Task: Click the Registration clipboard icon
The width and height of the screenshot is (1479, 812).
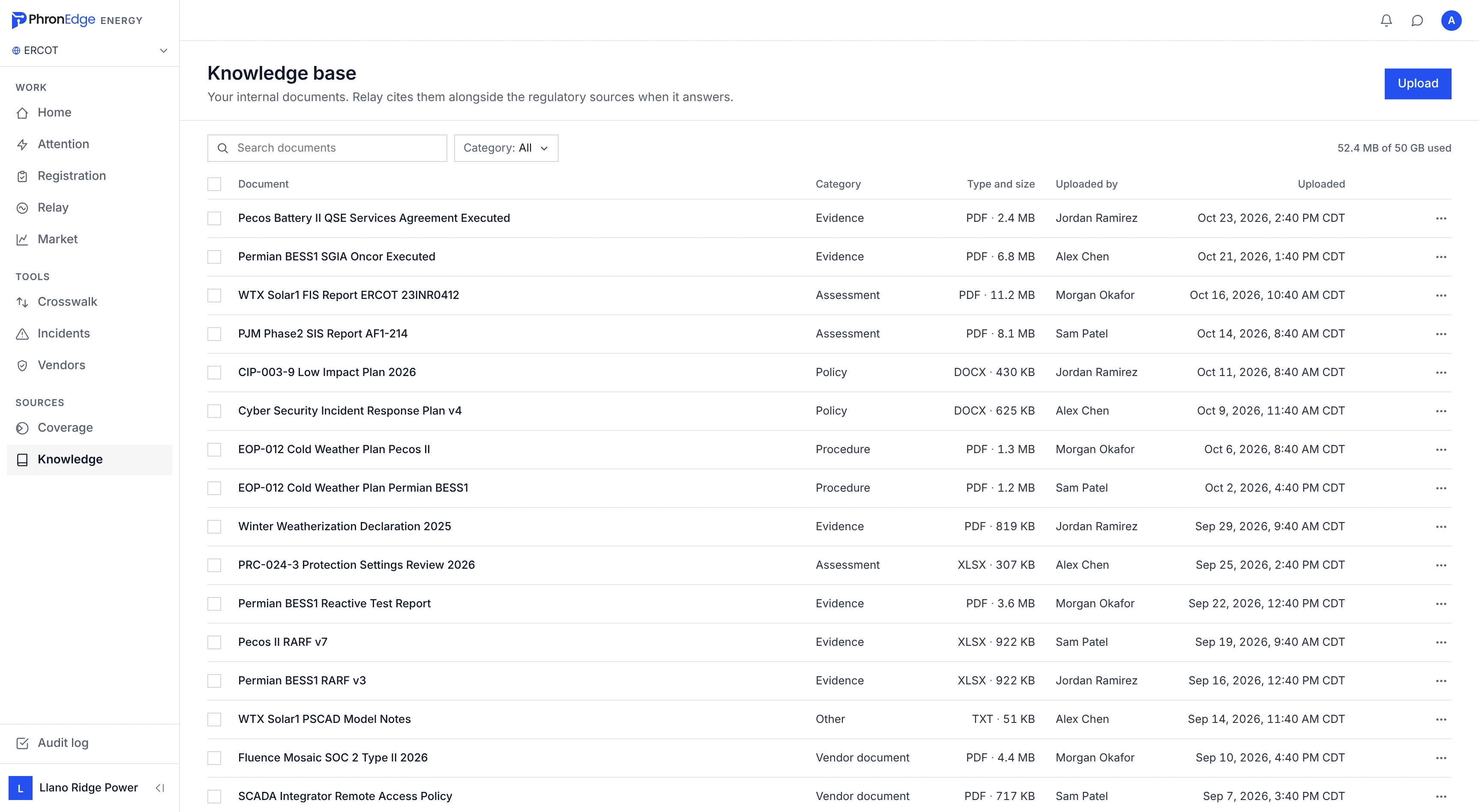Action: (22, 176)
